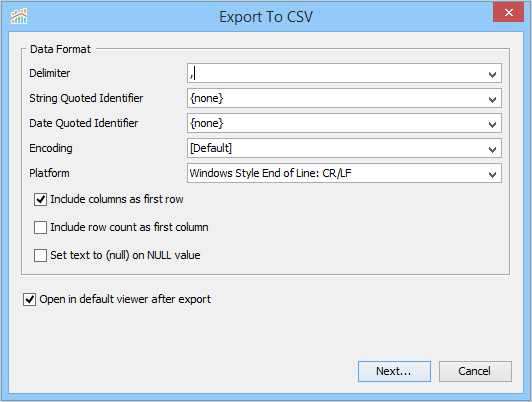Click the chart app icon in title bar
Viewport: 532px width, 402px height.
pos(19,16)
